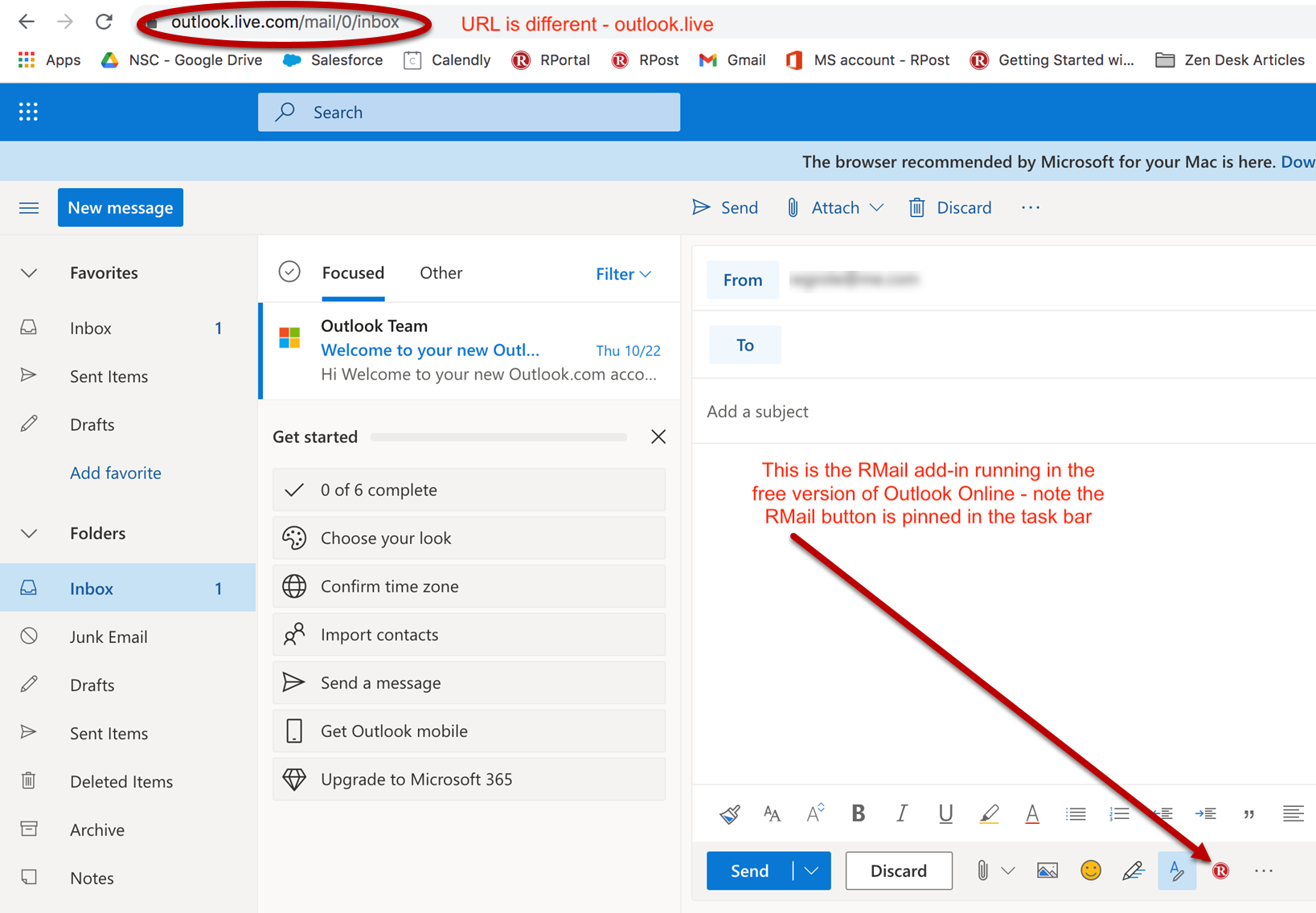This screenshot has width=1316, height=913.
Task: Select the format painter icon
Action: tap(730, 814)
